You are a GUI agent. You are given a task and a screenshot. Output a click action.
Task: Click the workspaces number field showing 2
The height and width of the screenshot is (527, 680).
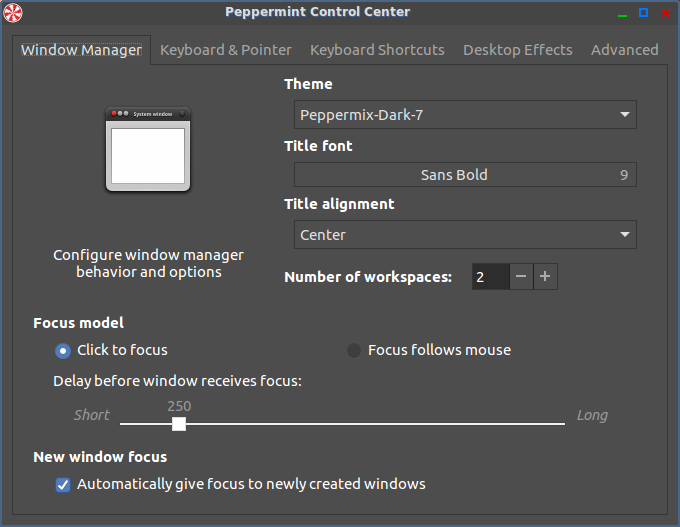[x=490, y=276]
